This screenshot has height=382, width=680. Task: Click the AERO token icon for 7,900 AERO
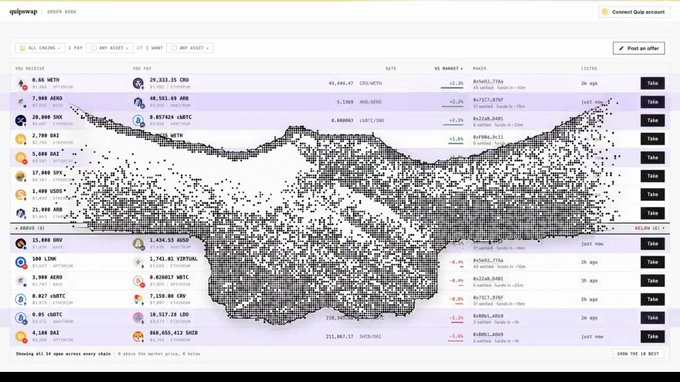click(21, 102)
